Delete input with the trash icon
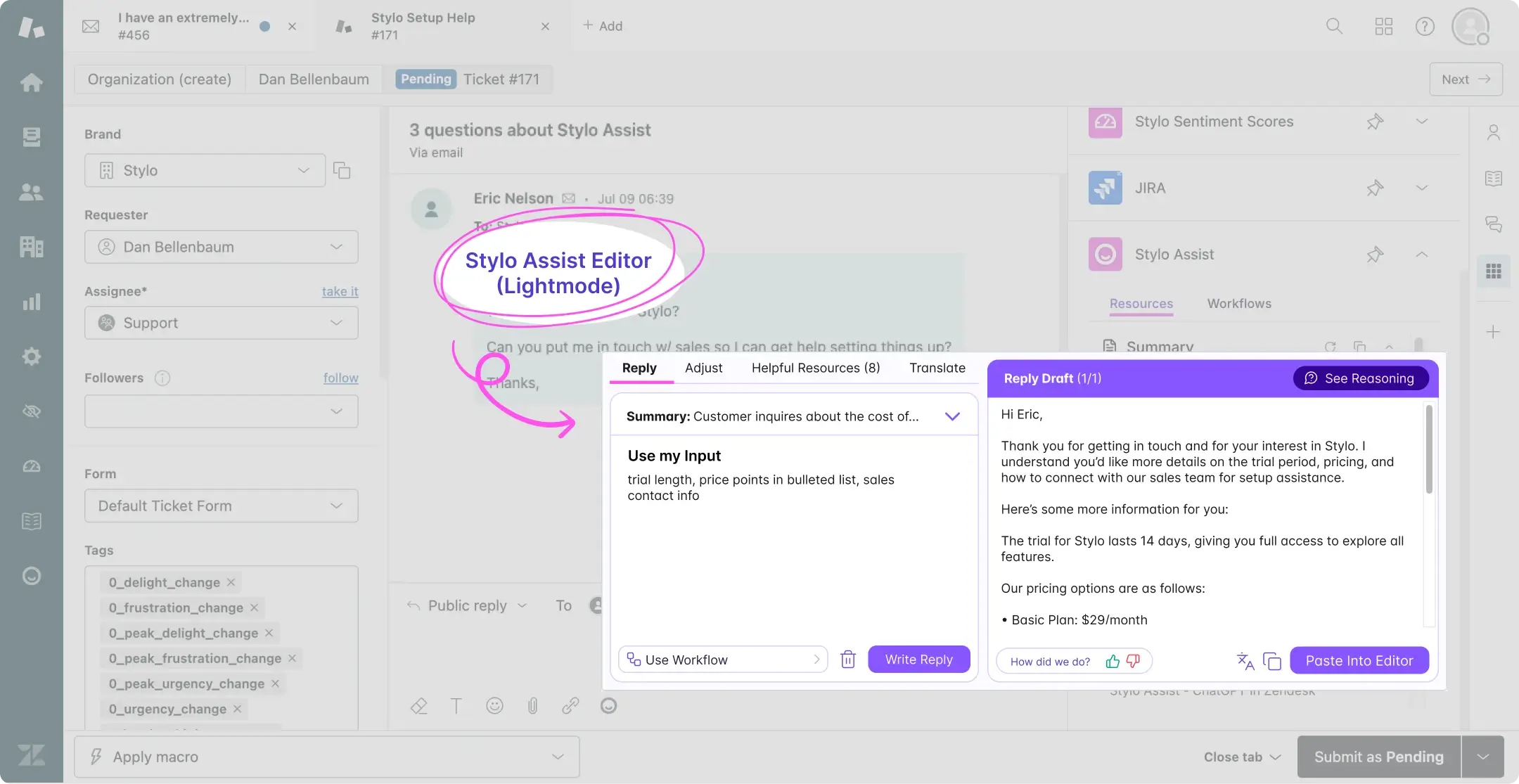Image resolution: width=1519 pixels, height=784 pixels. tap(848, 660)
